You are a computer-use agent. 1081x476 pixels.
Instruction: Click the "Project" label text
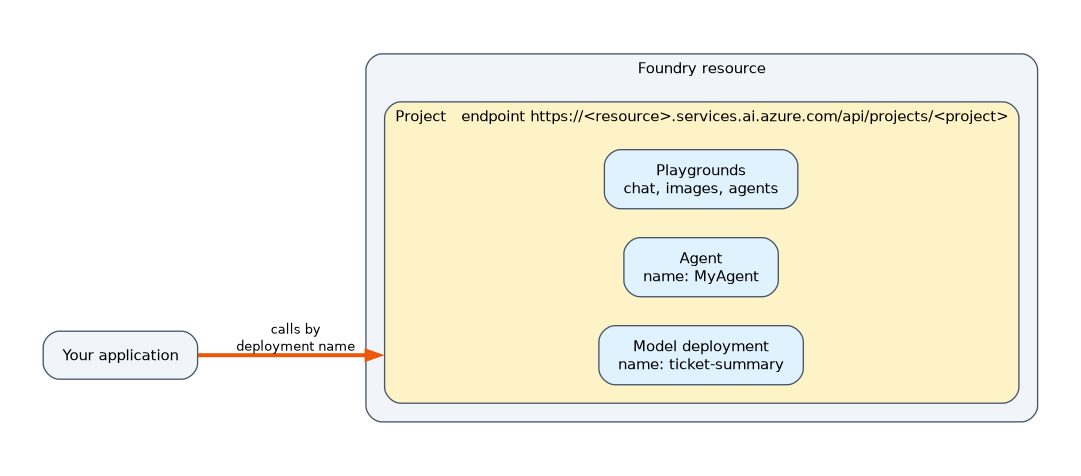(x=421, y=117)
